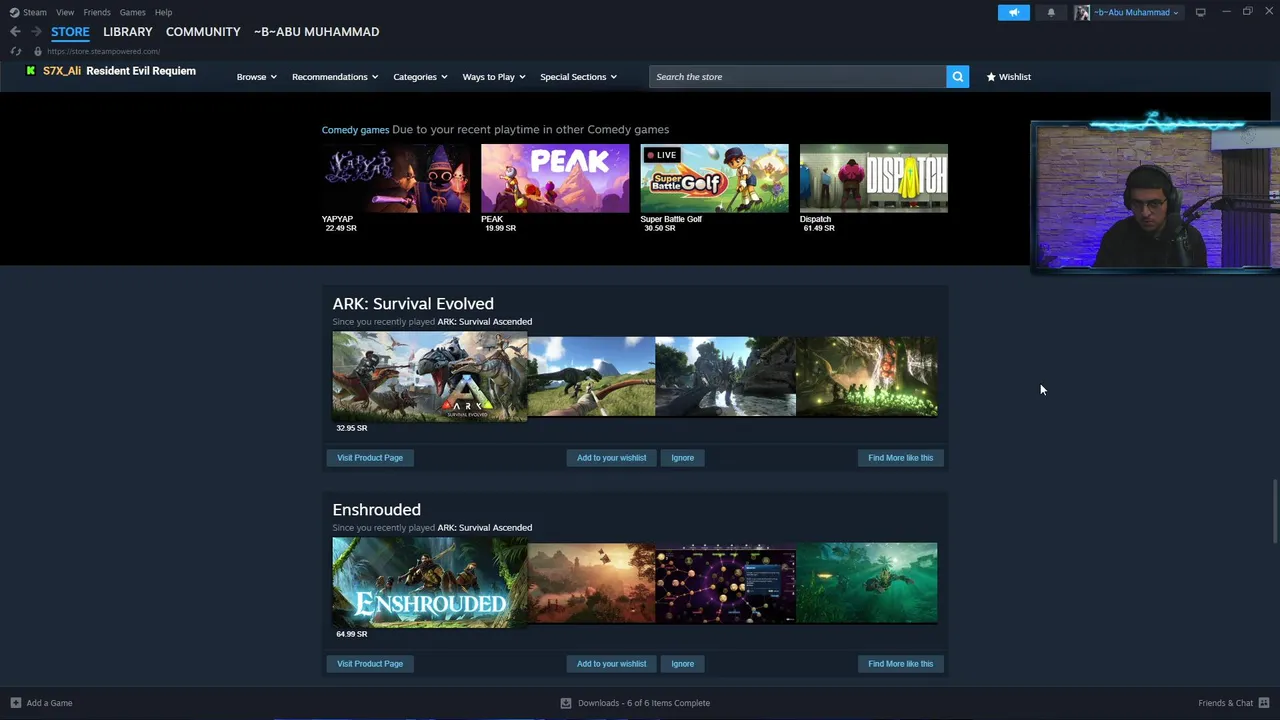Click the Friends & Chat label
This screenshot has width=1280, height=720.
1225,703
